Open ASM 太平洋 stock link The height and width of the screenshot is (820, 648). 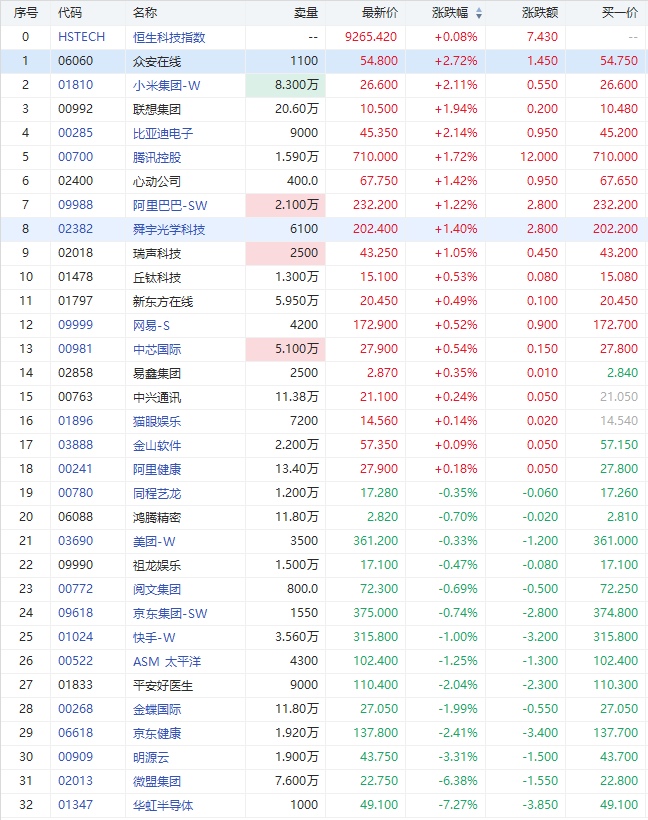[167, 662]
